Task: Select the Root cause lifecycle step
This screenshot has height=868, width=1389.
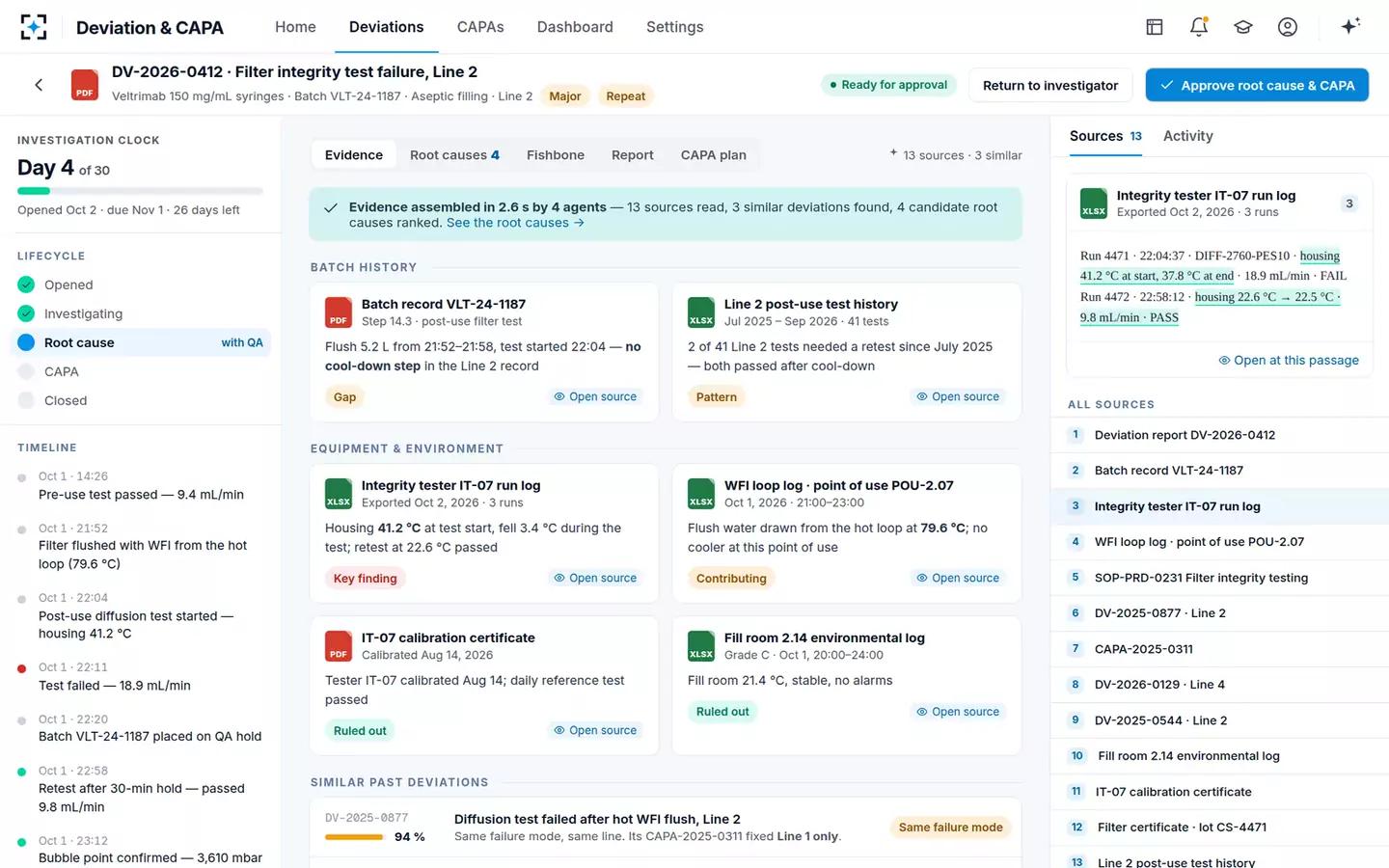Action: click(141, 342)
